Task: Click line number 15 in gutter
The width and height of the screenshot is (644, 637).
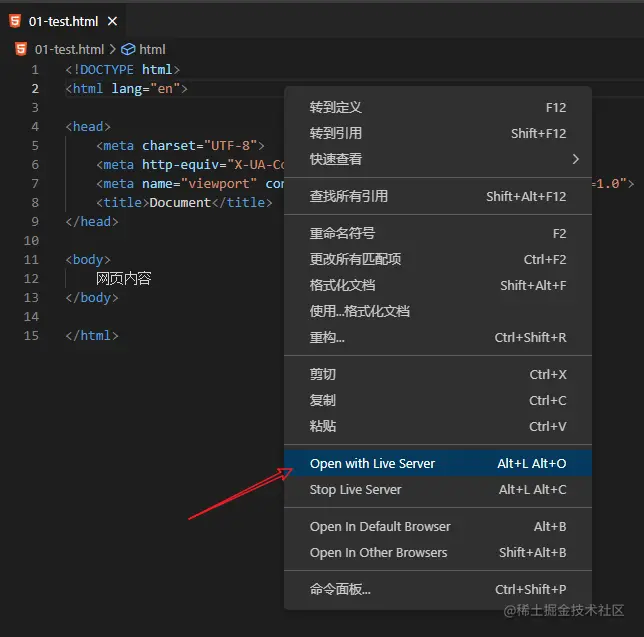Action: coord(31,336)
